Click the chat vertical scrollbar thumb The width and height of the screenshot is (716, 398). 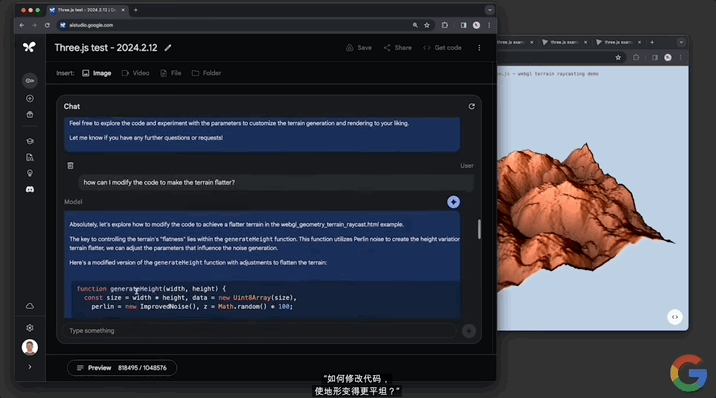(479, 229)
